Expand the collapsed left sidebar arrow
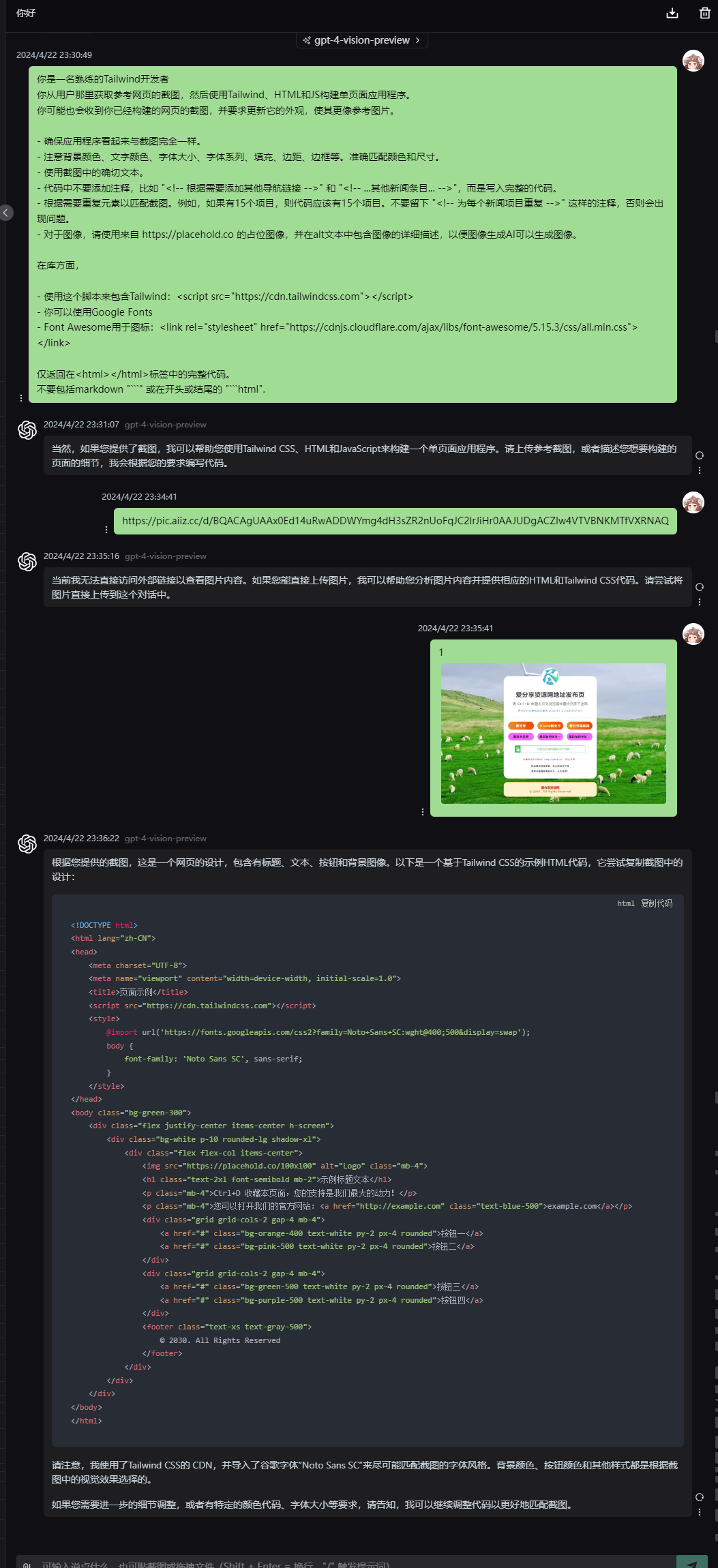This screenshot has height=1568, width=718. coord(6,213)
